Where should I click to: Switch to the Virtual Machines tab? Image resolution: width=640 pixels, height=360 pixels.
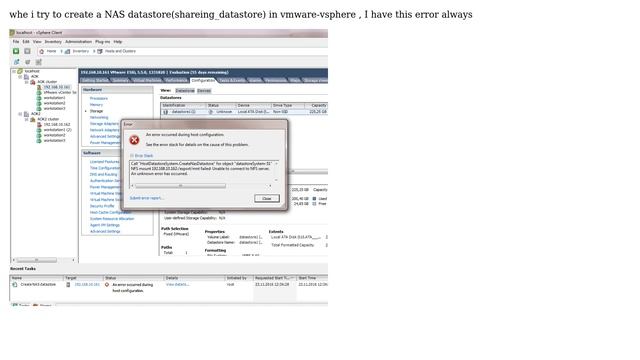point(147,80)
